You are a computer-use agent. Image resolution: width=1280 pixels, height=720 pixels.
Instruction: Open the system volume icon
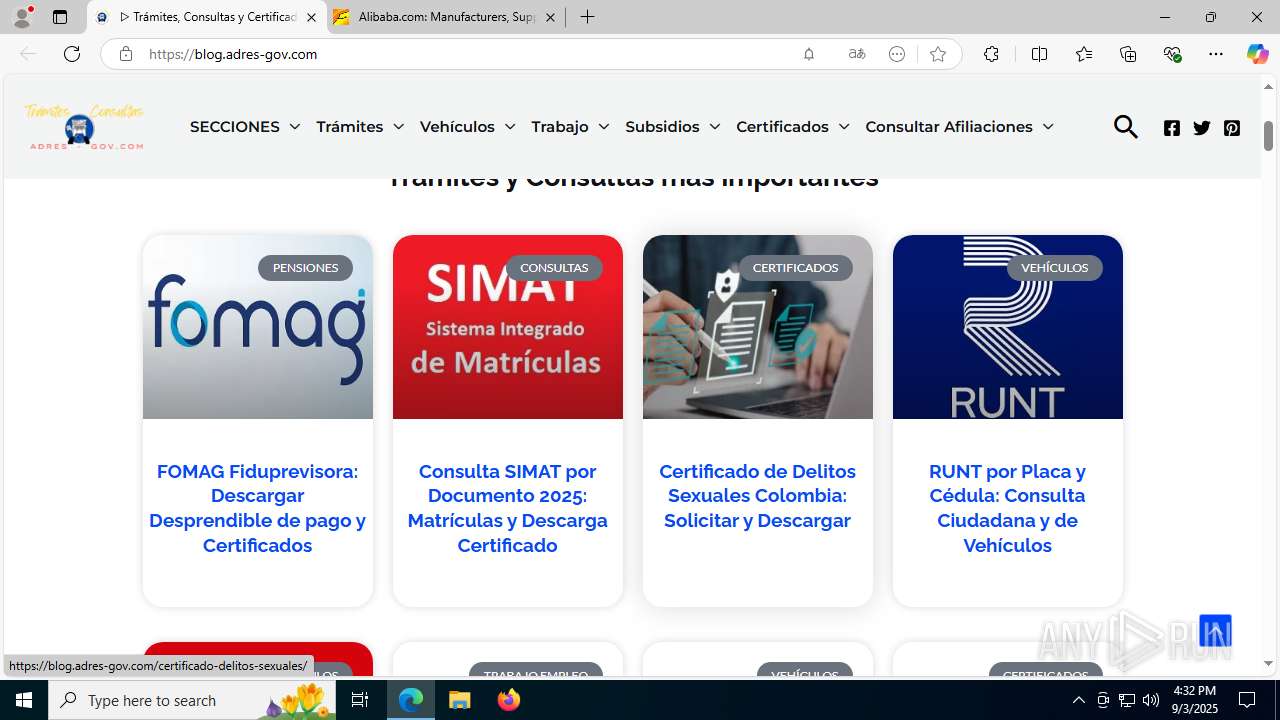1150,700
